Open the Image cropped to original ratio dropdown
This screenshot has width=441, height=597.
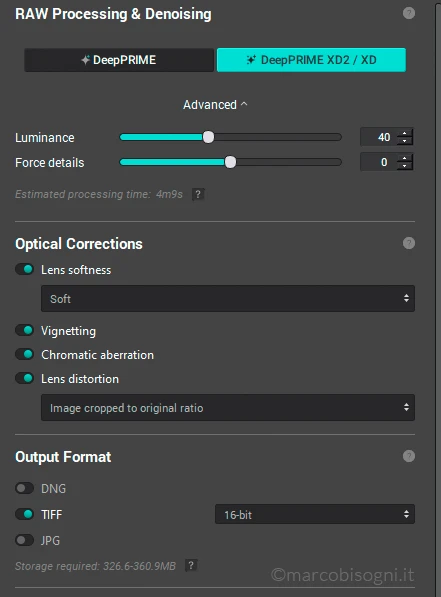(x=228, y=408)
